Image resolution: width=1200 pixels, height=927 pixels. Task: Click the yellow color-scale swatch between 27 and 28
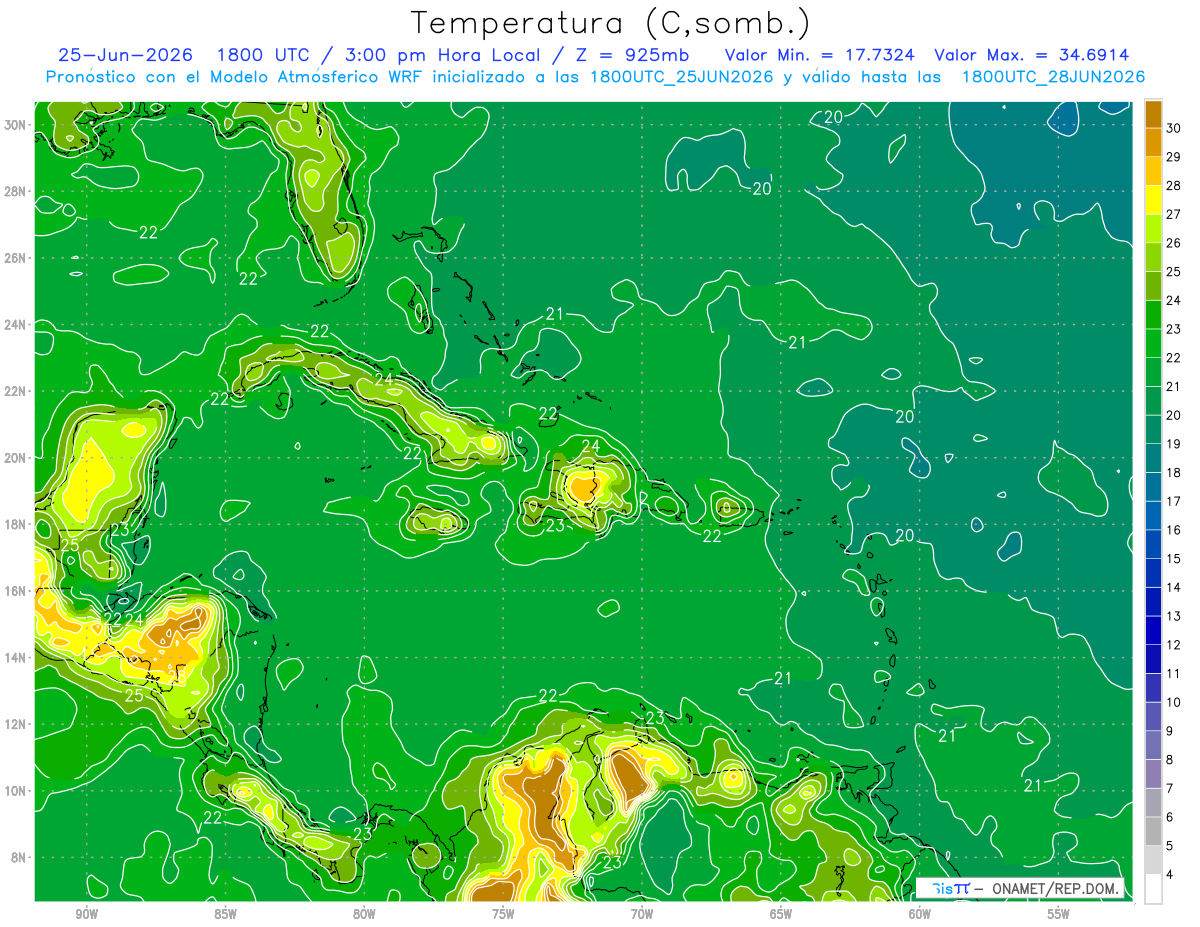pos(1153,199)
